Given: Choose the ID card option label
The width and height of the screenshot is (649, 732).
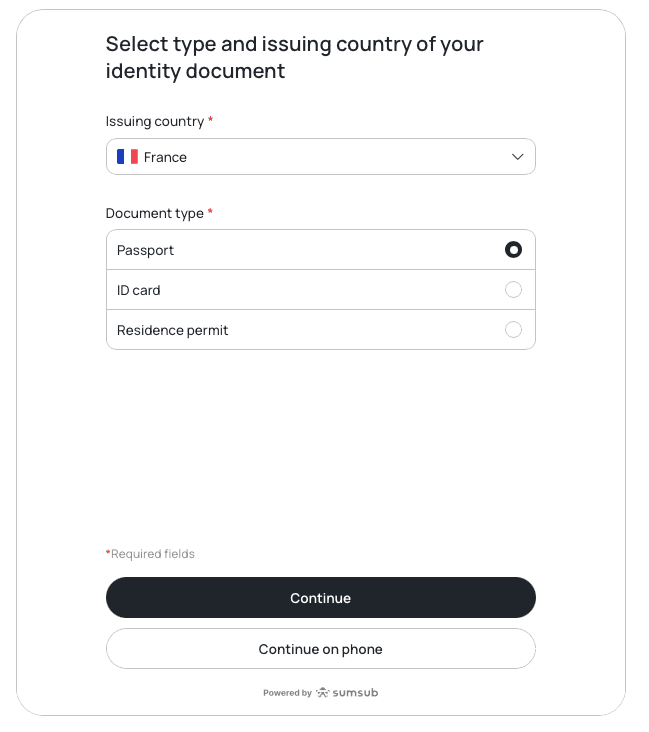Looking at the screenshot, I should pyautogui.click(x=139, y=290).
